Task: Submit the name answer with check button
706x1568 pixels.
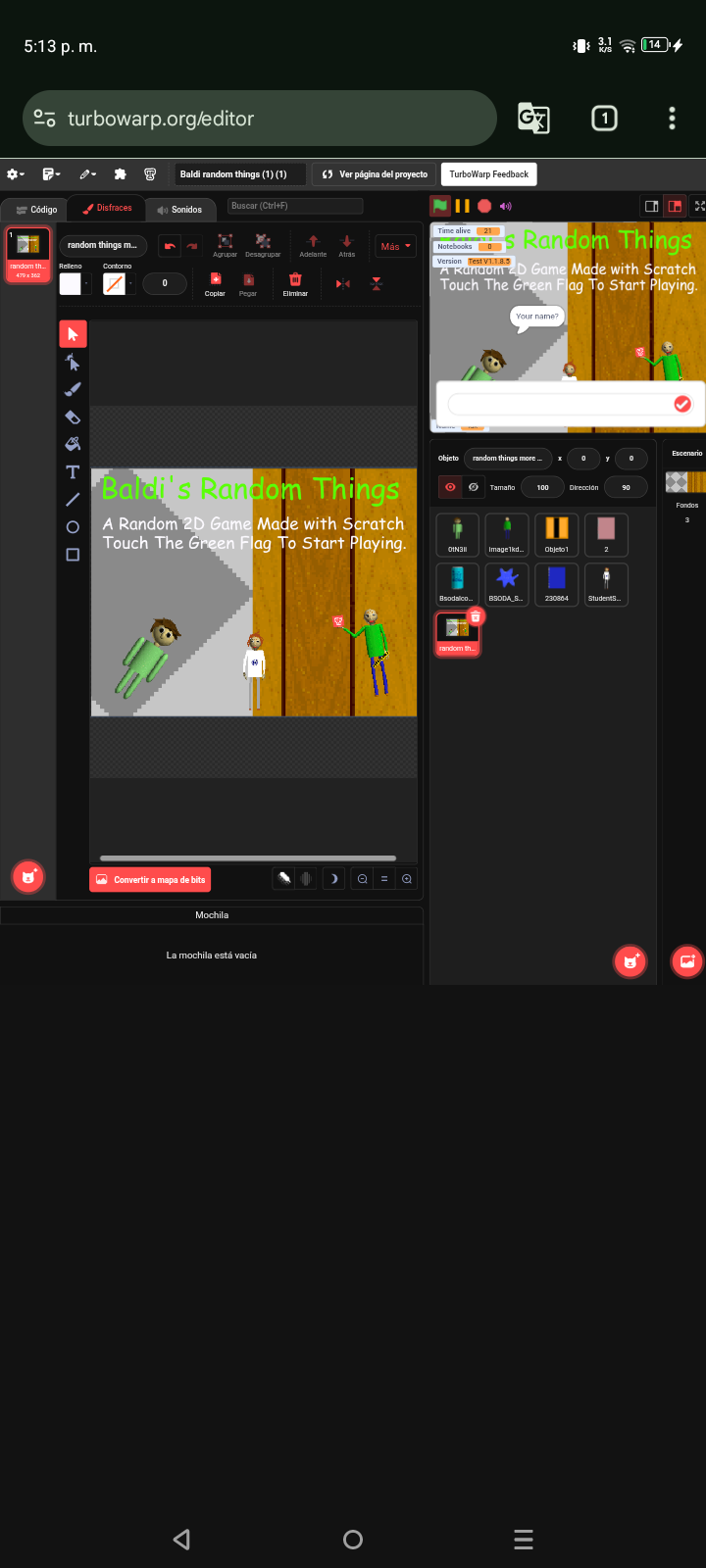Action: tap(682, 404)
